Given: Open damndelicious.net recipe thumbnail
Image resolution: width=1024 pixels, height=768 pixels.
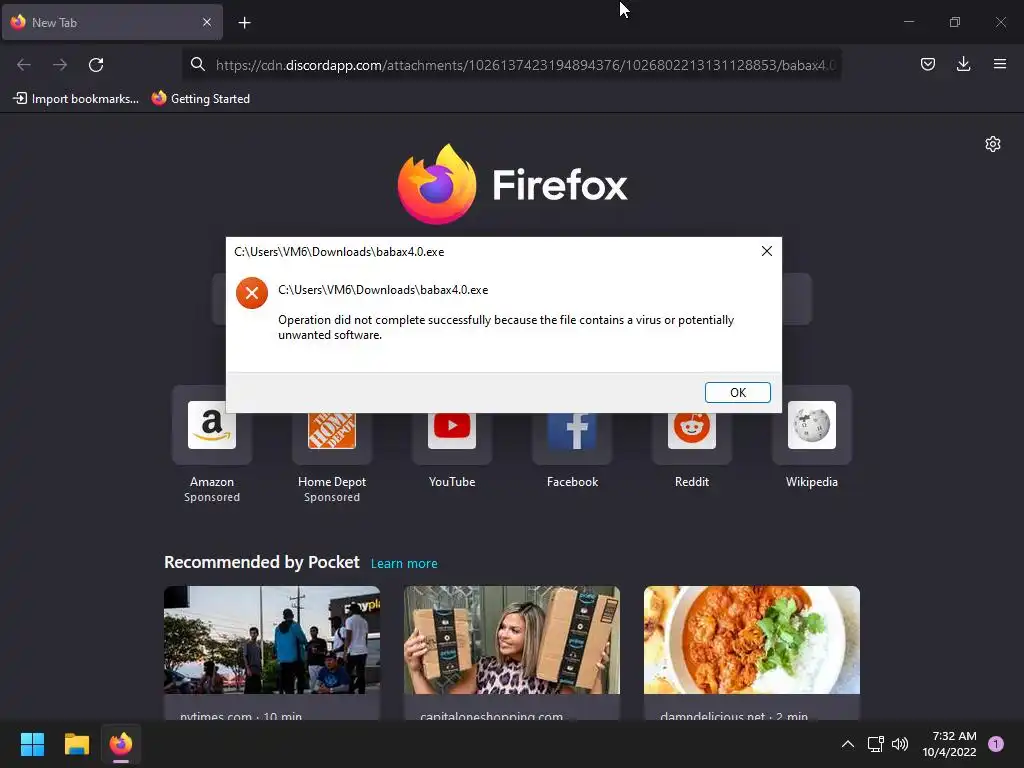Looking at the screenshot, I should pyautogui.click(x=752, y=640).
